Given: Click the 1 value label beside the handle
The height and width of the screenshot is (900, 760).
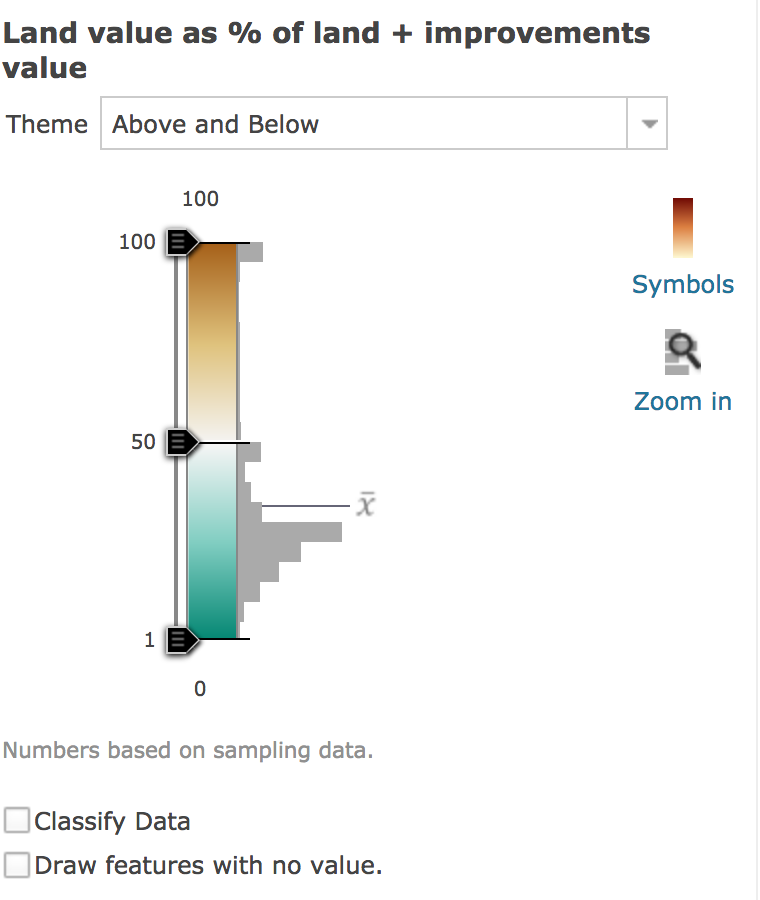Looking at the screenshot, I should 150,640.
